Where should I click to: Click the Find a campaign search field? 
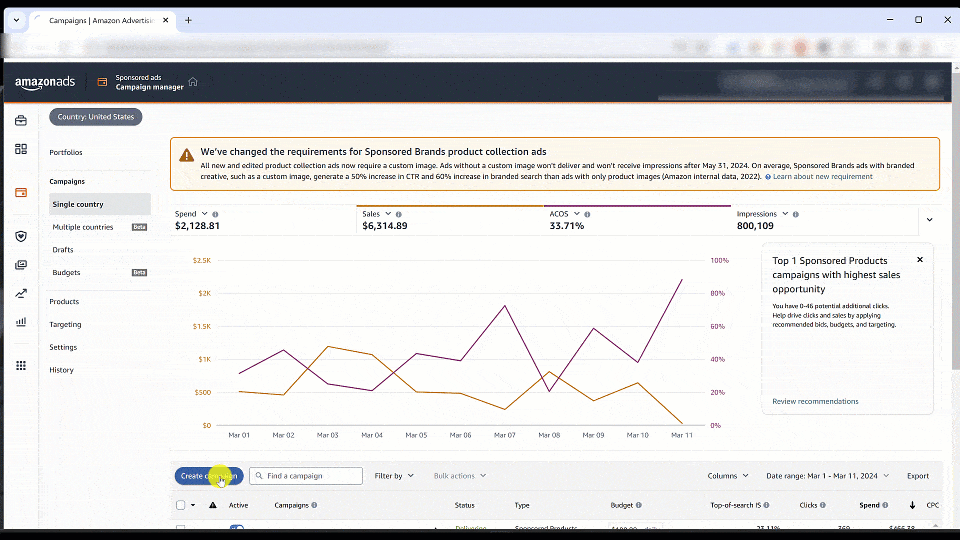pos(306,476)
